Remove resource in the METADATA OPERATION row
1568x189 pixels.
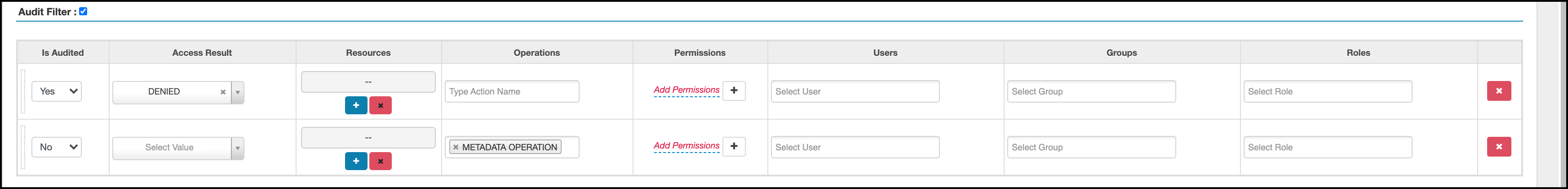(x=381, y=161)
